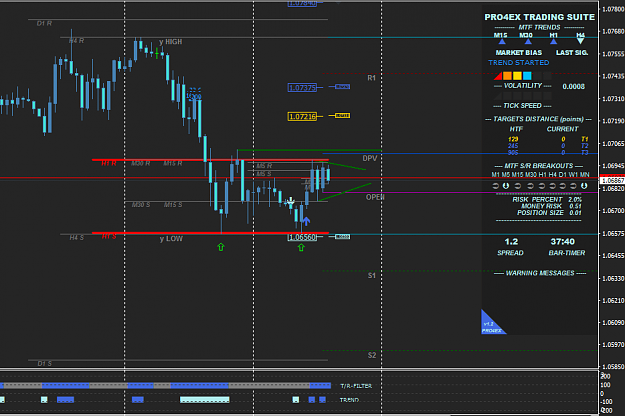Click the y LOW label on chart

point(171,239)
